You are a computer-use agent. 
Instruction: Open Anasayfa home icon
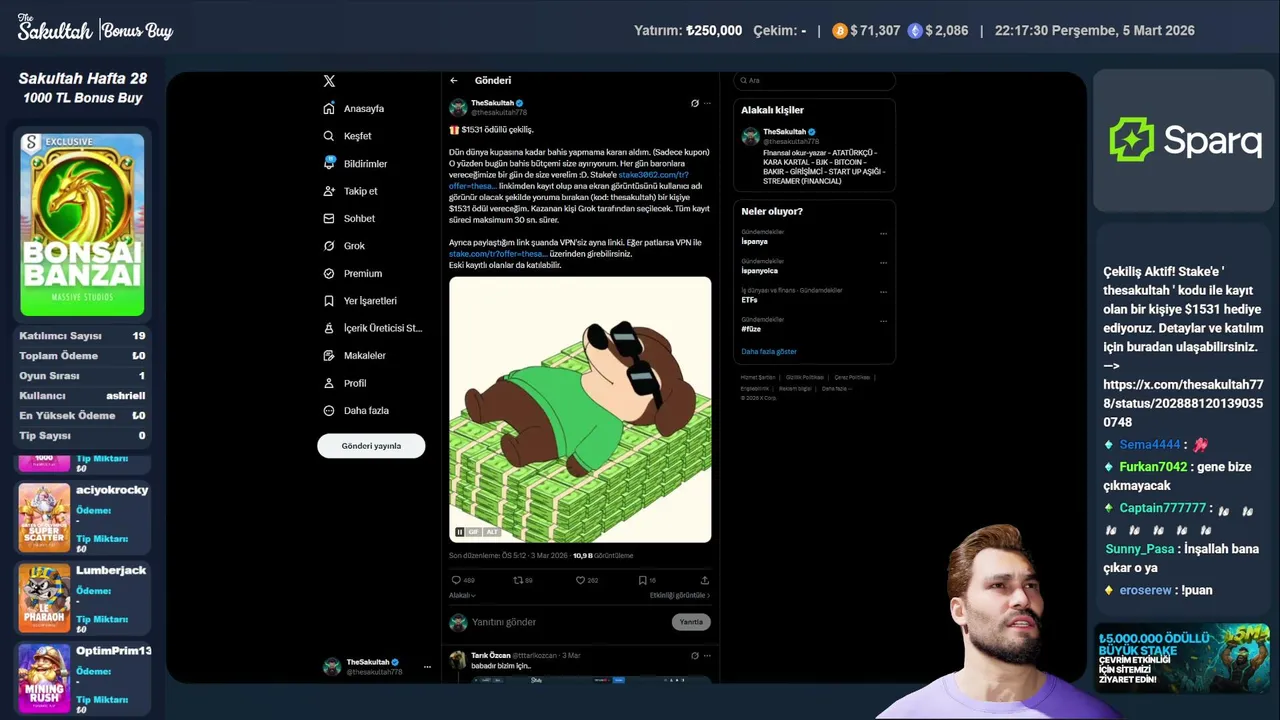click(x=329, y=108)
